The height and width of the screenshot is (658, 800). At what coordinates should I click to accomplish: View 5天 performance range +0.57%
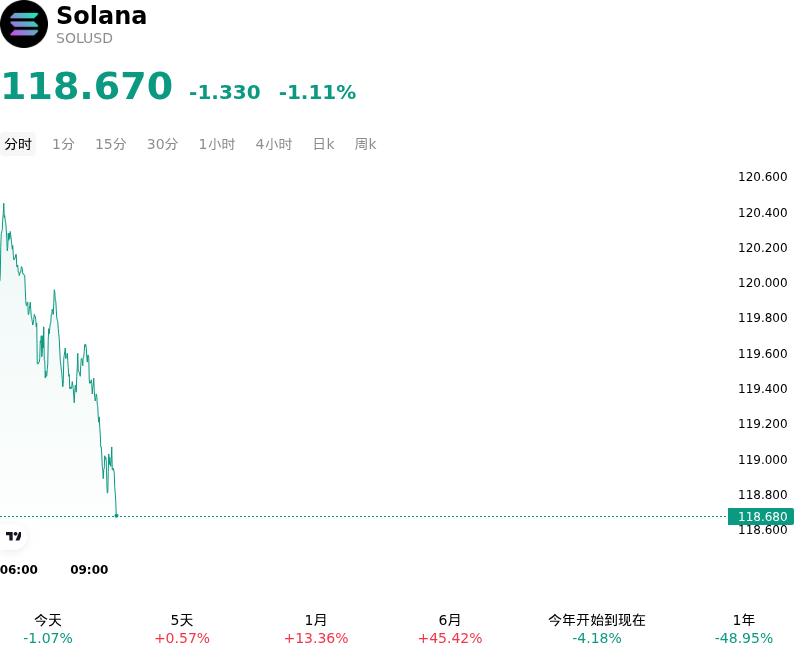(x=182, y=629)
